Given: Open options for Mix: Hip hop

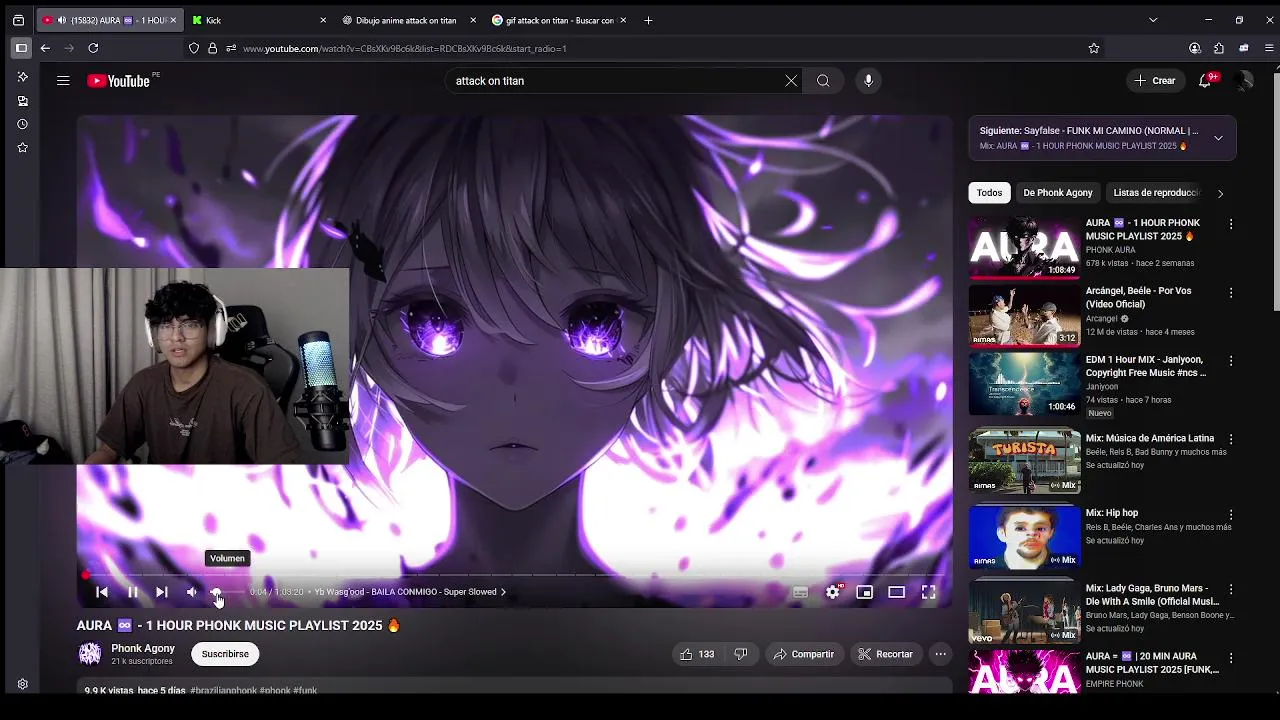Looking at the screenshot, I should point(1231,515).
